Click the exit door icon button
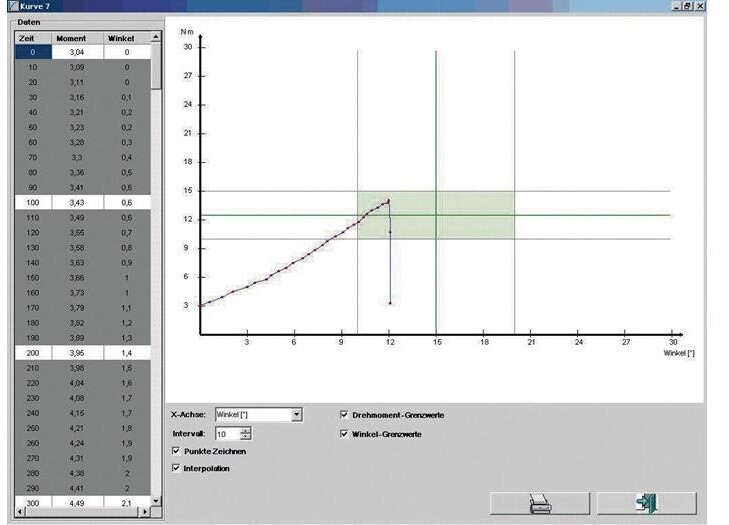 640,503
